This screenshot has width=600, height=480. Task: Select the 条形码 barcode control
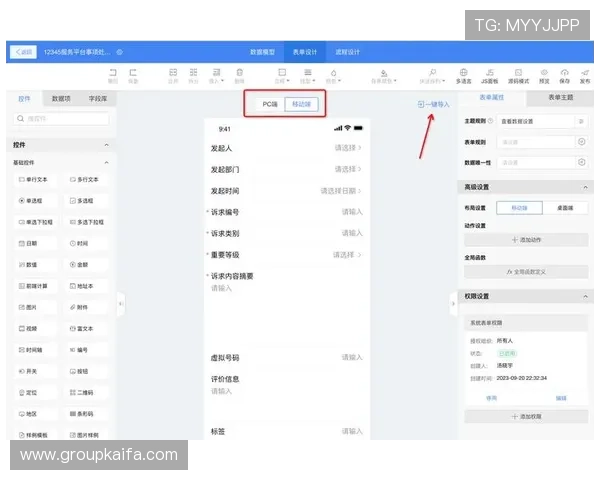86,414
